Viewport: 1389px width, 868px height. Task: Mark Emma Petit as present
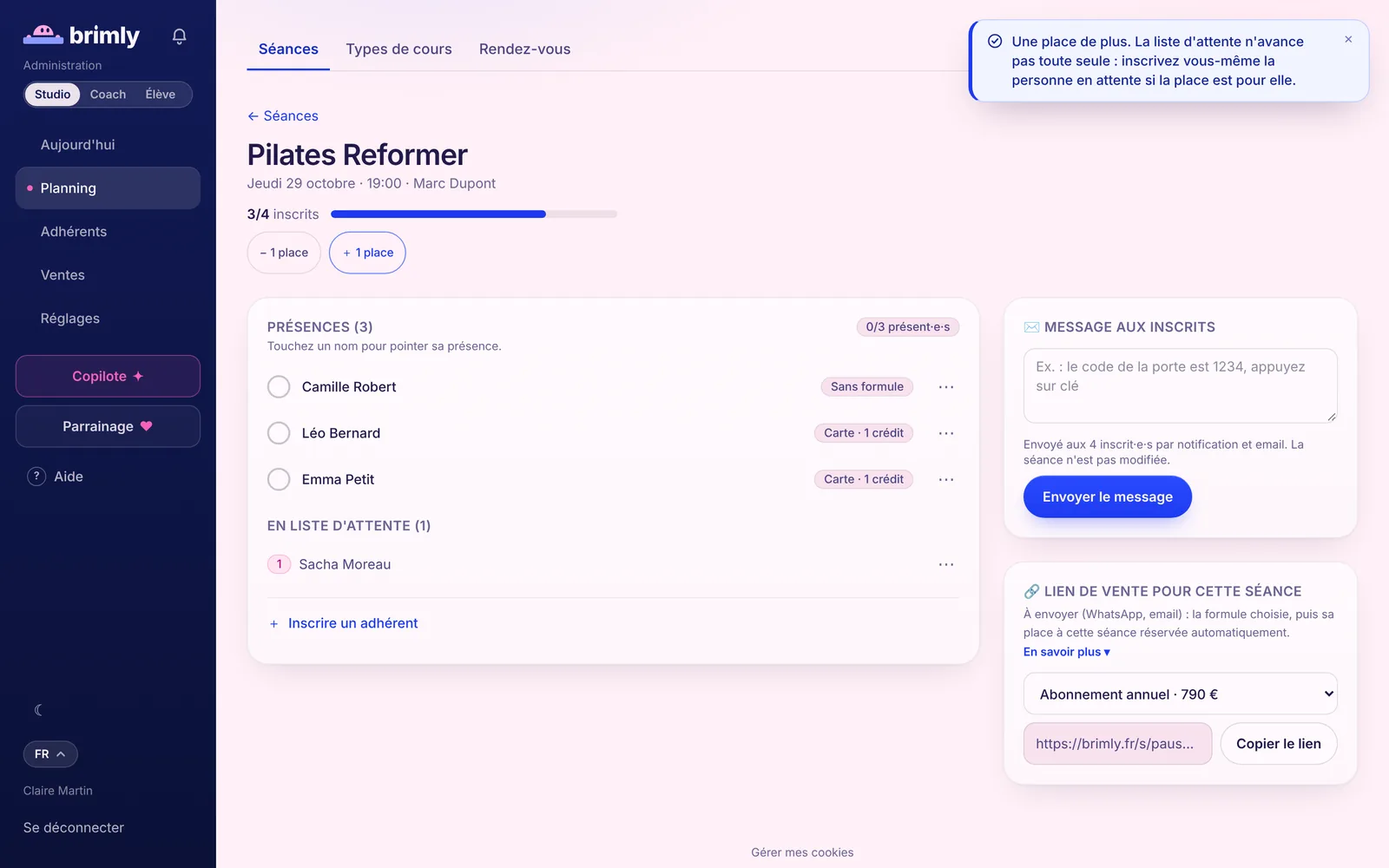[x=279, y=479]
